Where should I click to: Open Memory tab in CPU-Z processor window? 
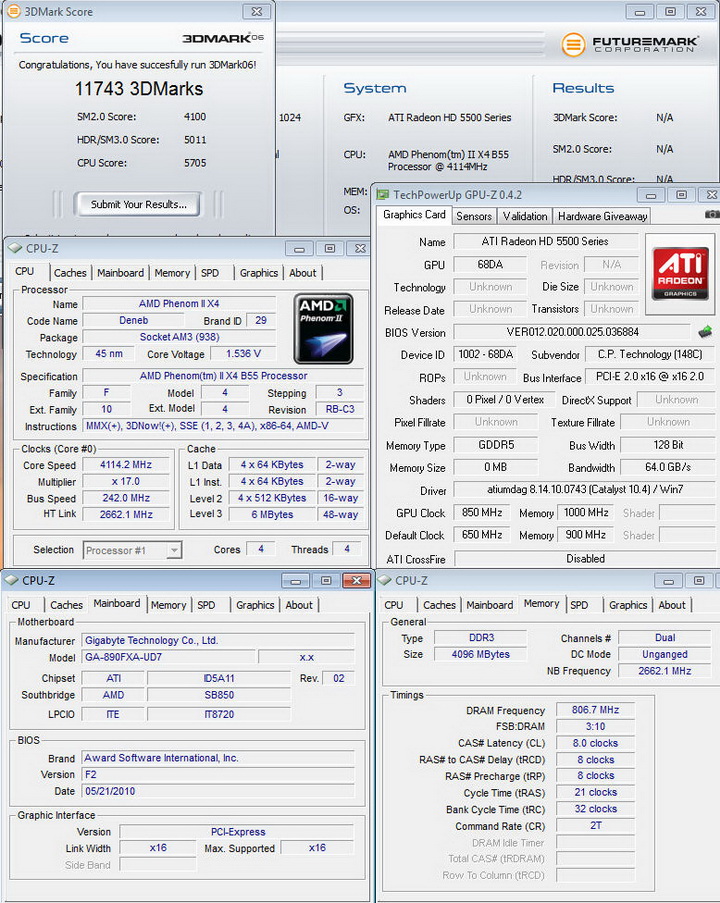coord(172,273)
